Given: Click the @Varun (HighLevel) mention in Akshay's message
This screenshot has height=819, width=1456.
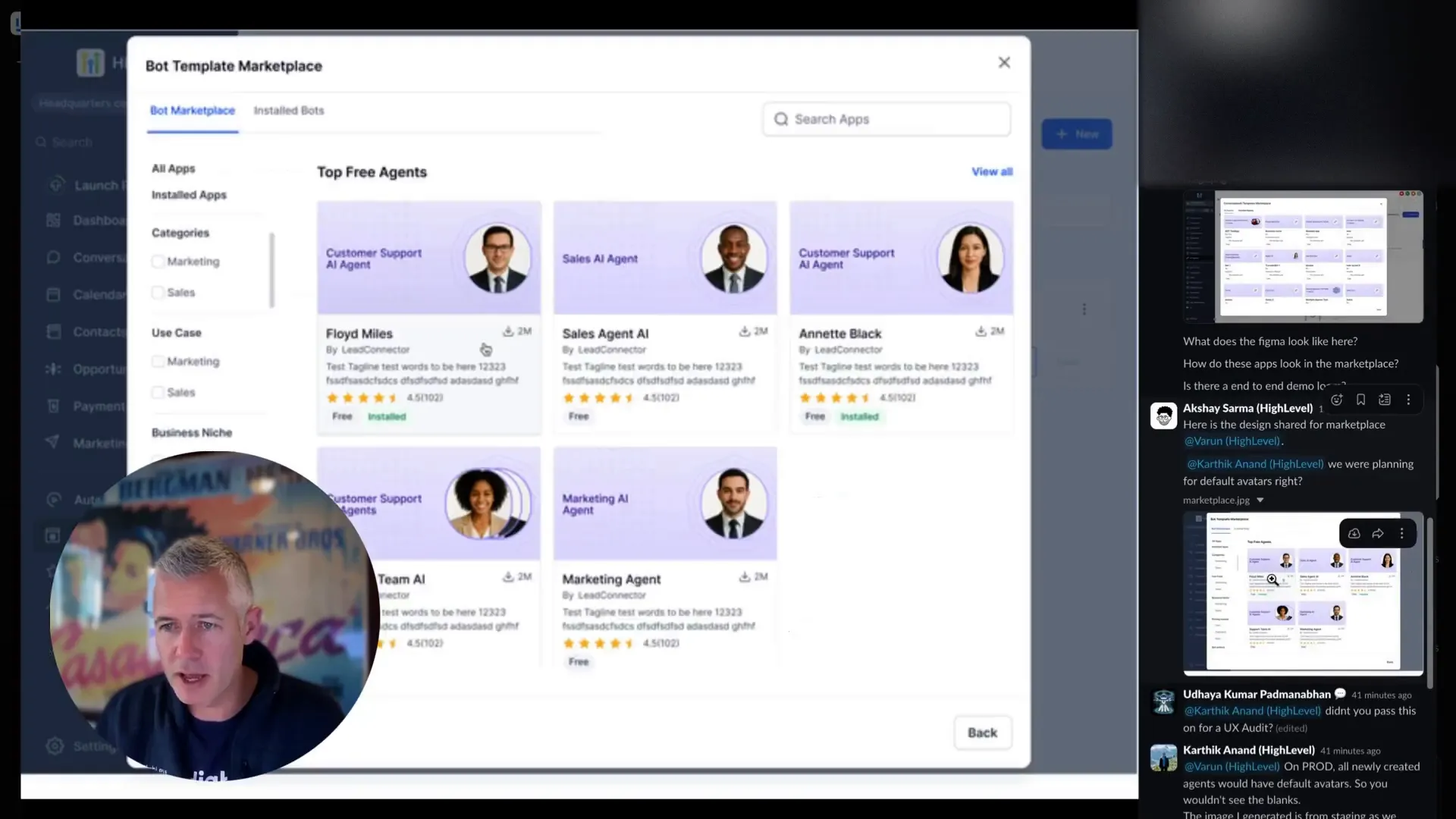Looking at the screenshot, I should 1232,441.
